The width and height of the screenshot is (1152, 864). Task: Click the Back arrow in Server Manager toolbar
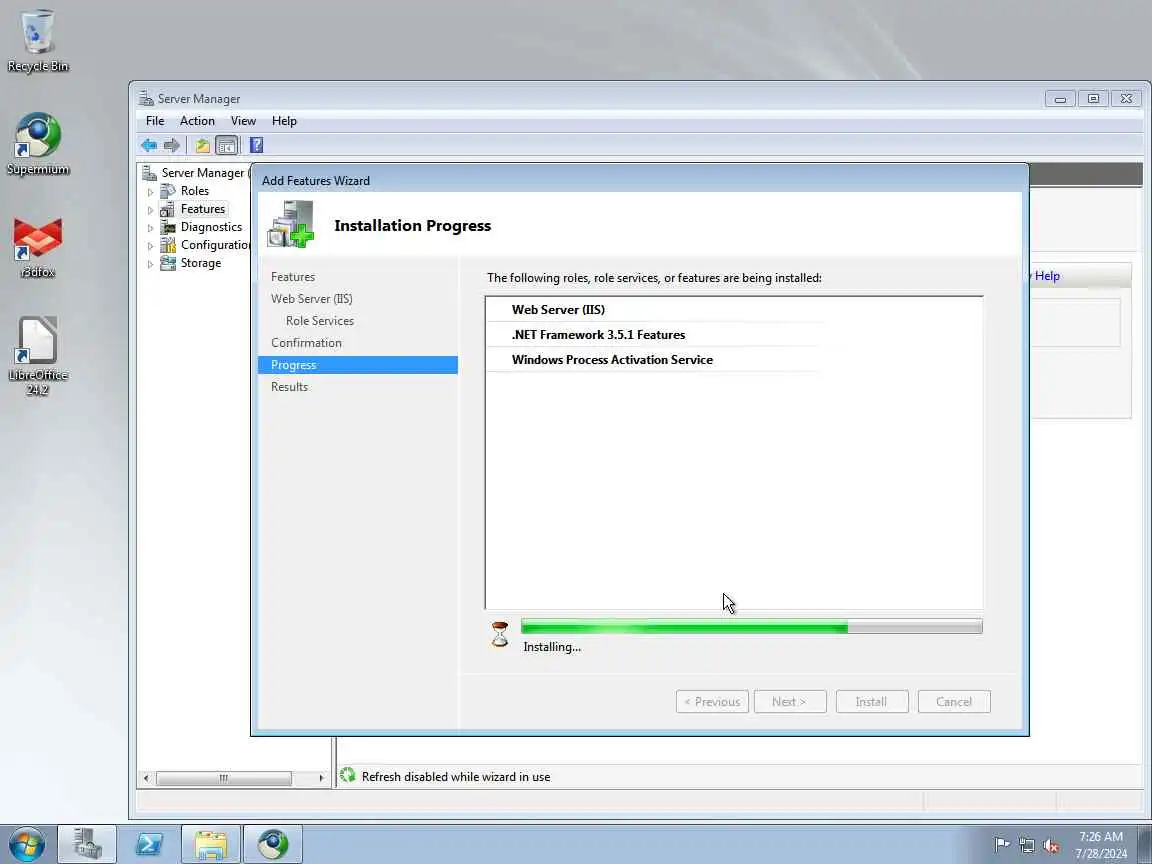tap(149, 145)
